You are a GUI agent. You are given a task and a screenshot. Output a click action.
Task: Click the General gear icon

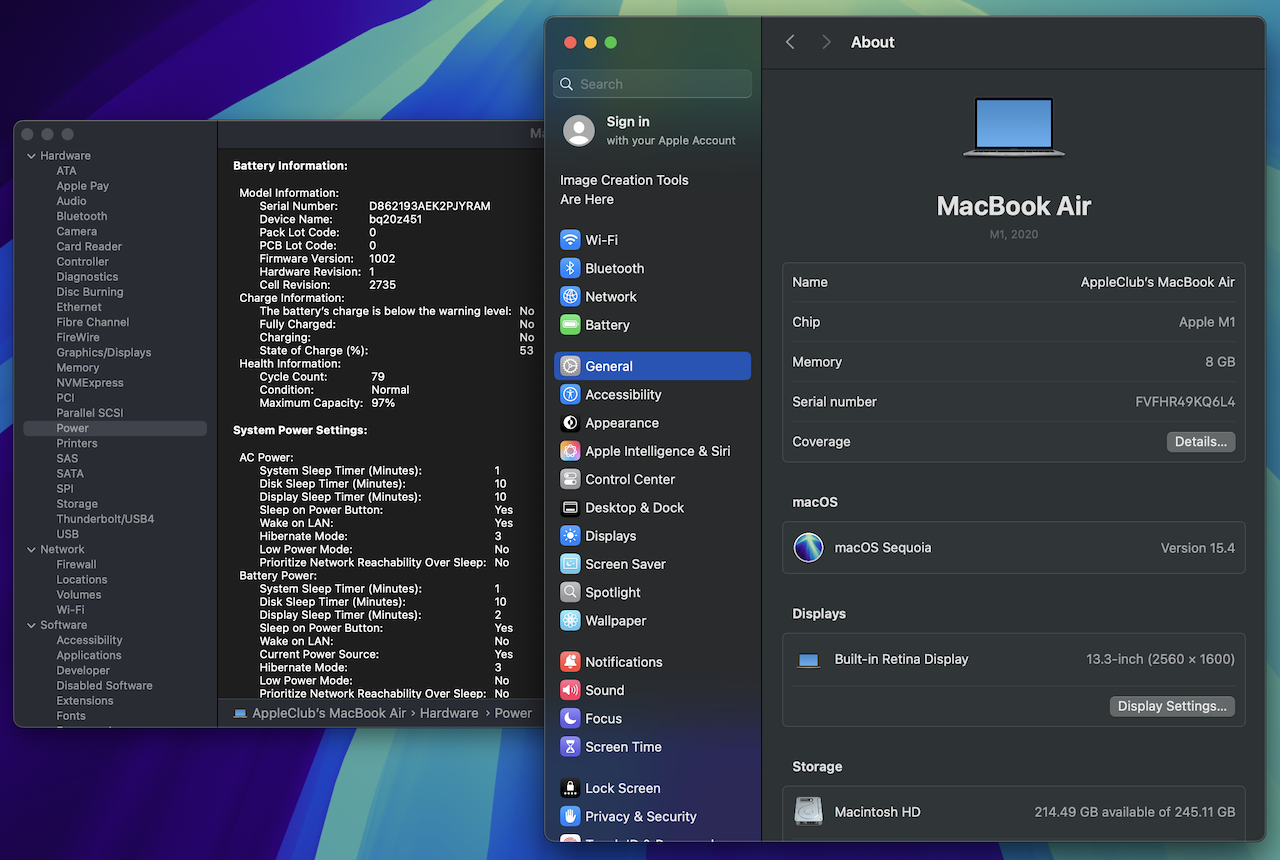pyautogui.click(x=570, y=366)
